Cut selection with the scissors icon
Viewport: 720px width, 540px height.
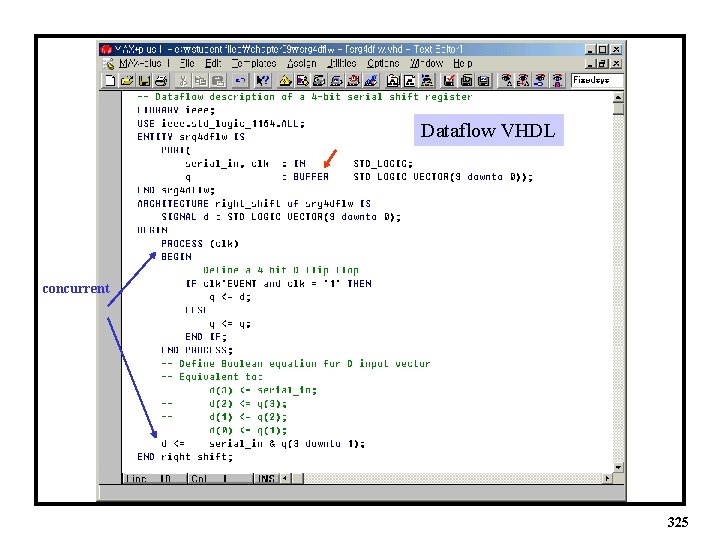point(183,81)
